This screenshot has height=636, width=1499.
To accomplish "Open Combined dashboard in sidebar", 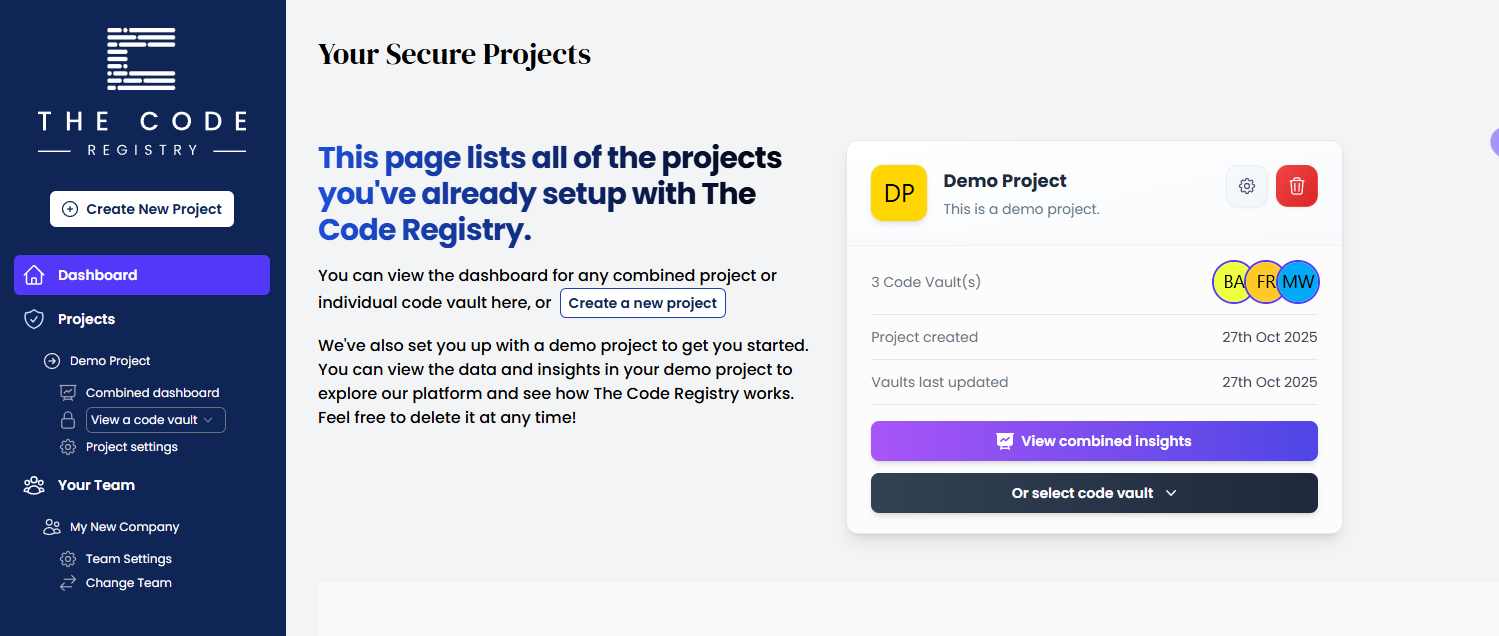I will (152, 393).
